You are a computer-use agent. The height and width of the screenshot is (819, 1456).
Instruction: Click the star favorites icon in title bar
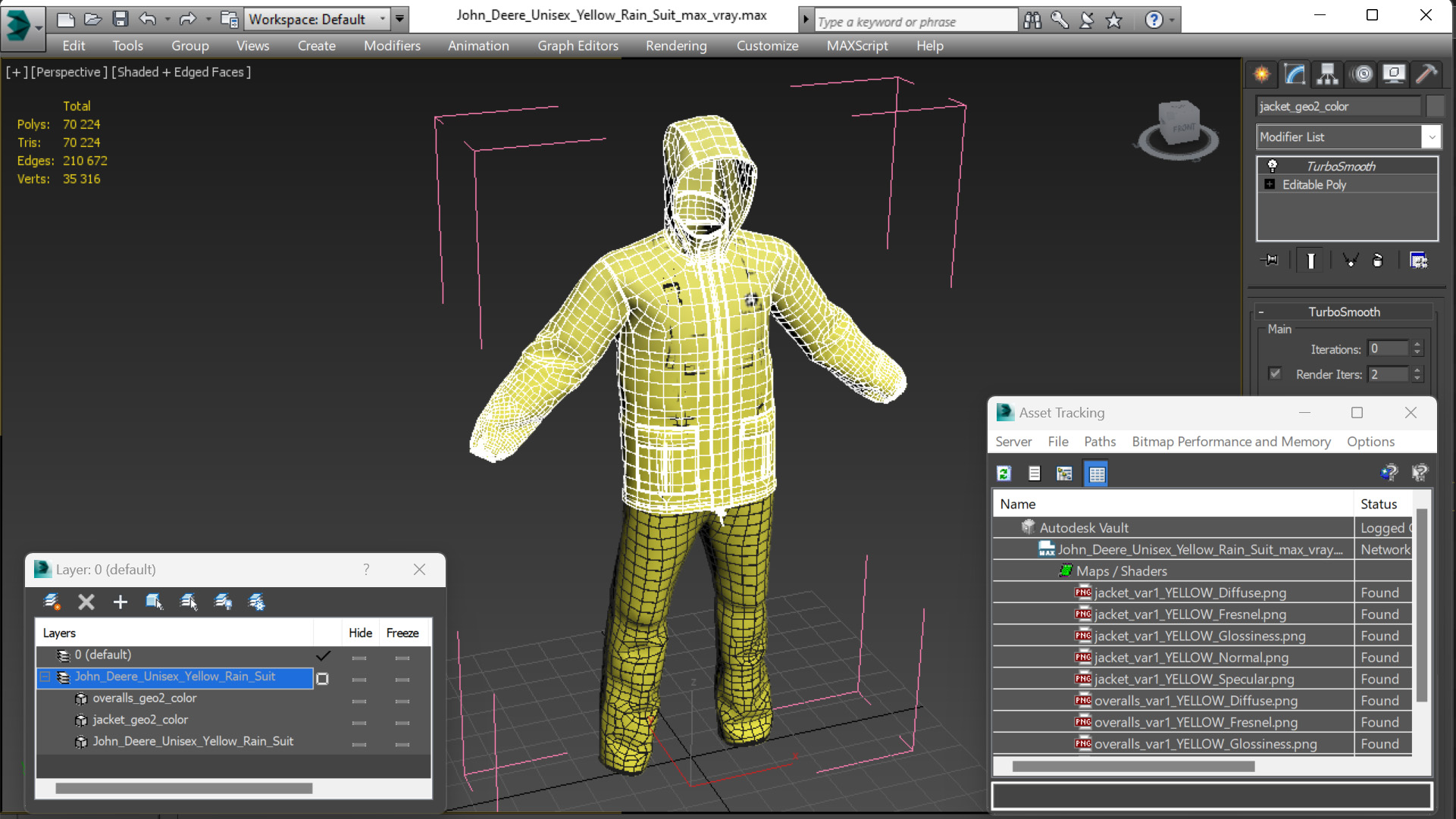click(x=1113, y=20)
